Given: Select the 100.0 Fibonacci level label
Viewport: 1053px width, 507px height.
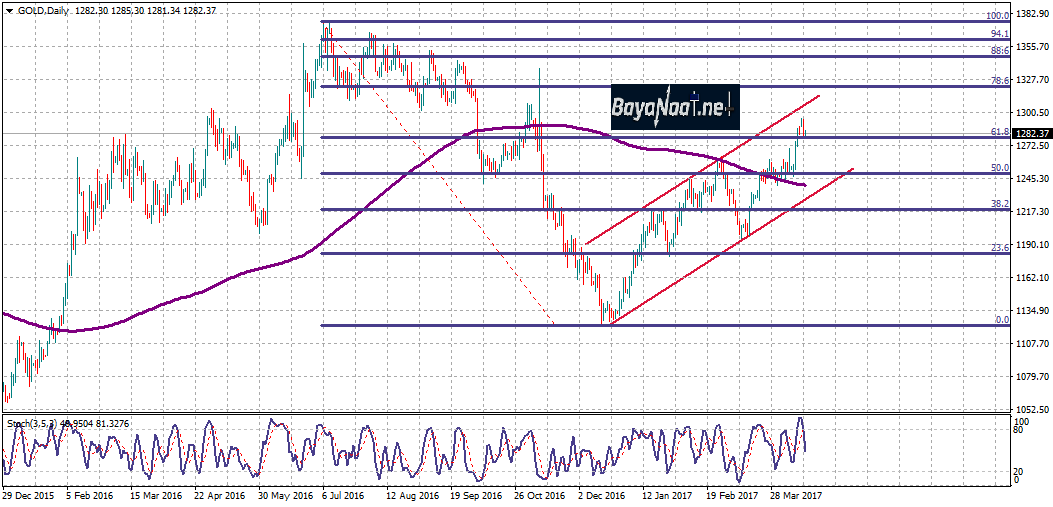Looking at the screenshot, I should (996, 16).
